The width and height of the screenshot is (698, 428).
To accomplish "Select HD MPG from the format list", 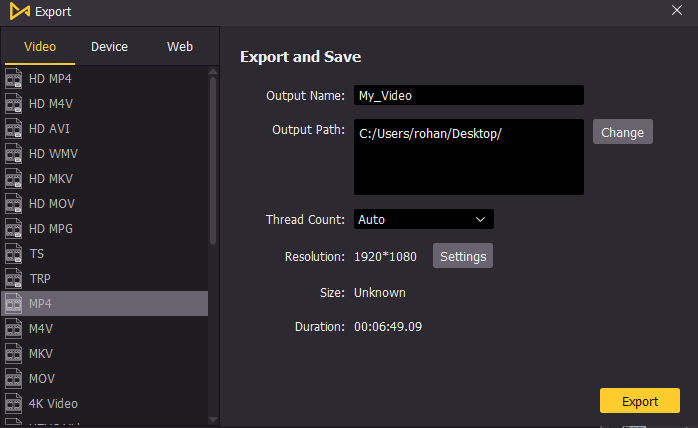I will point(50,229).
